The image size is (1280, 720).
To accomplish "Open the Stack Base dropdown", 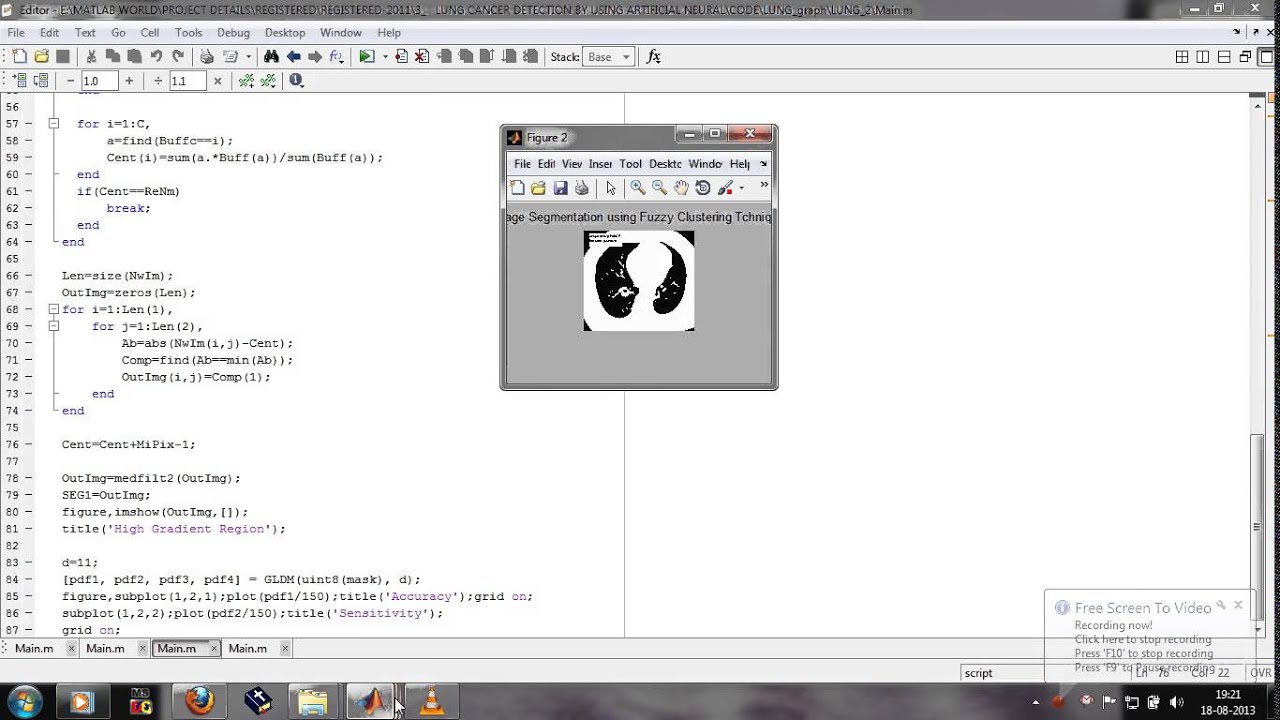I will point(609,57).
